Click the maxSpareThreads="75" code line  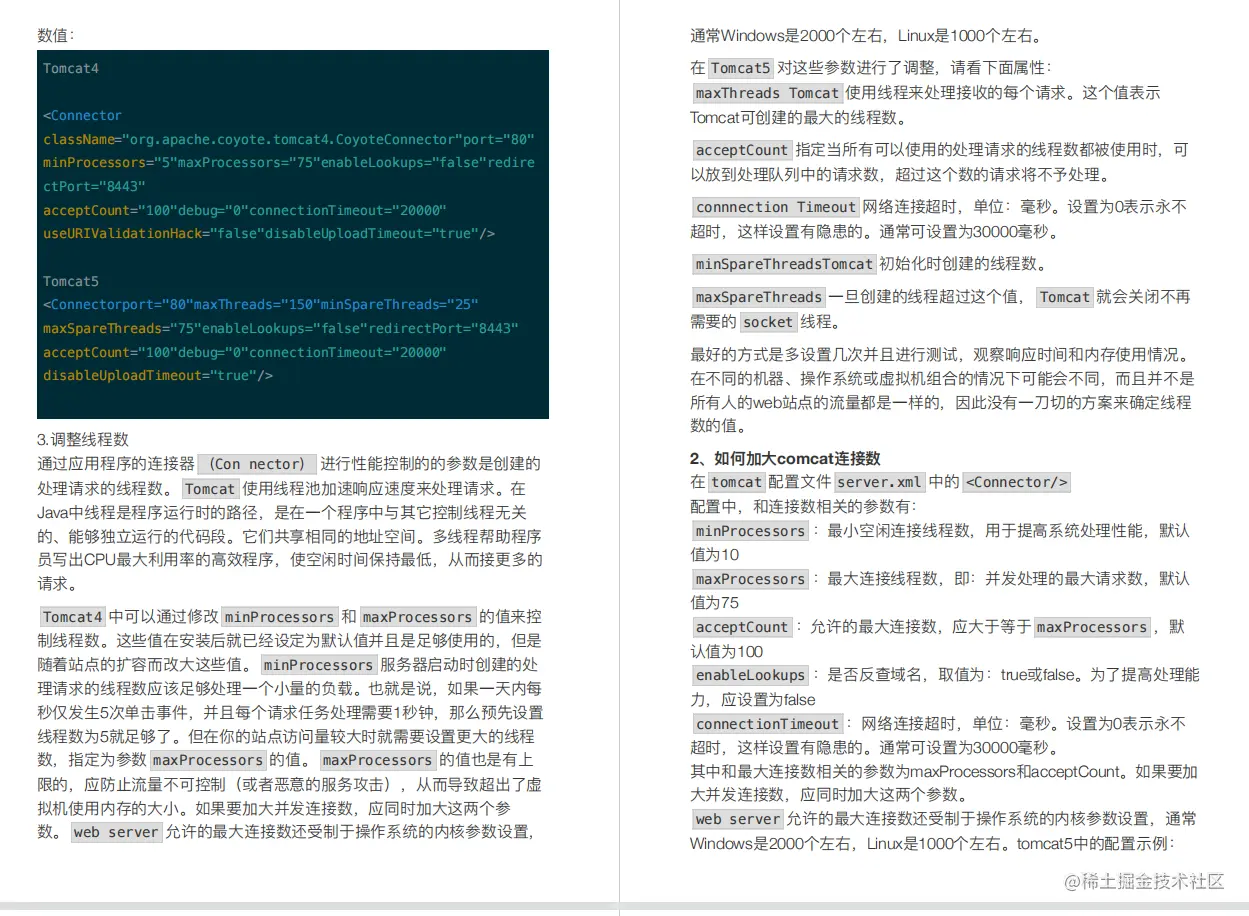(281, 328)
